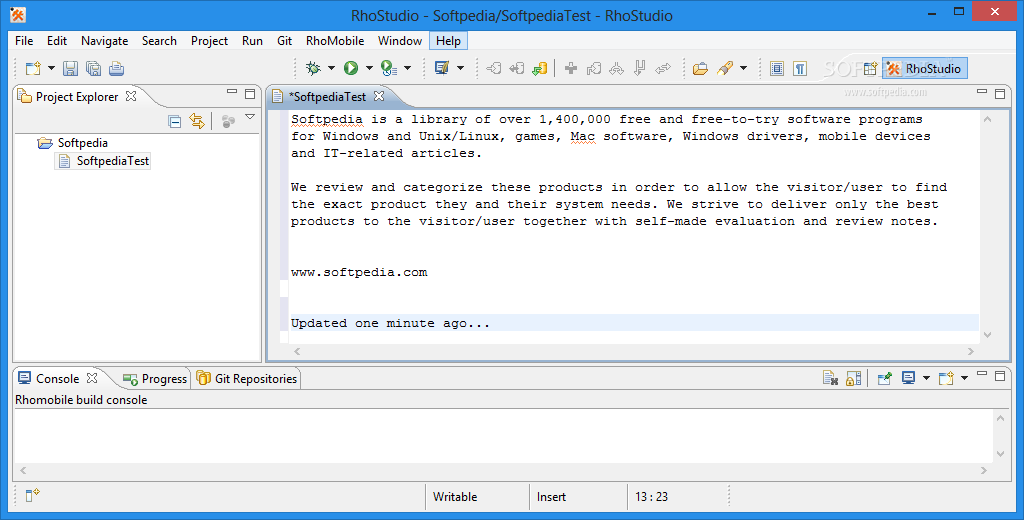Minimize the editor area
The width and height of the screenshot is (1024, 520).
[x=982, y=93]
